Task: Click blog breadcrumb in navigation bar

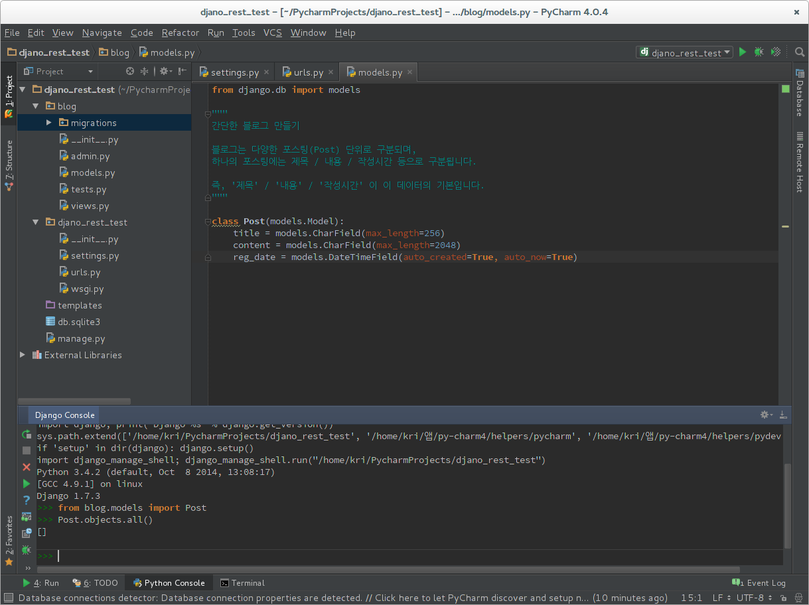Action: click(x=114, y=53)
